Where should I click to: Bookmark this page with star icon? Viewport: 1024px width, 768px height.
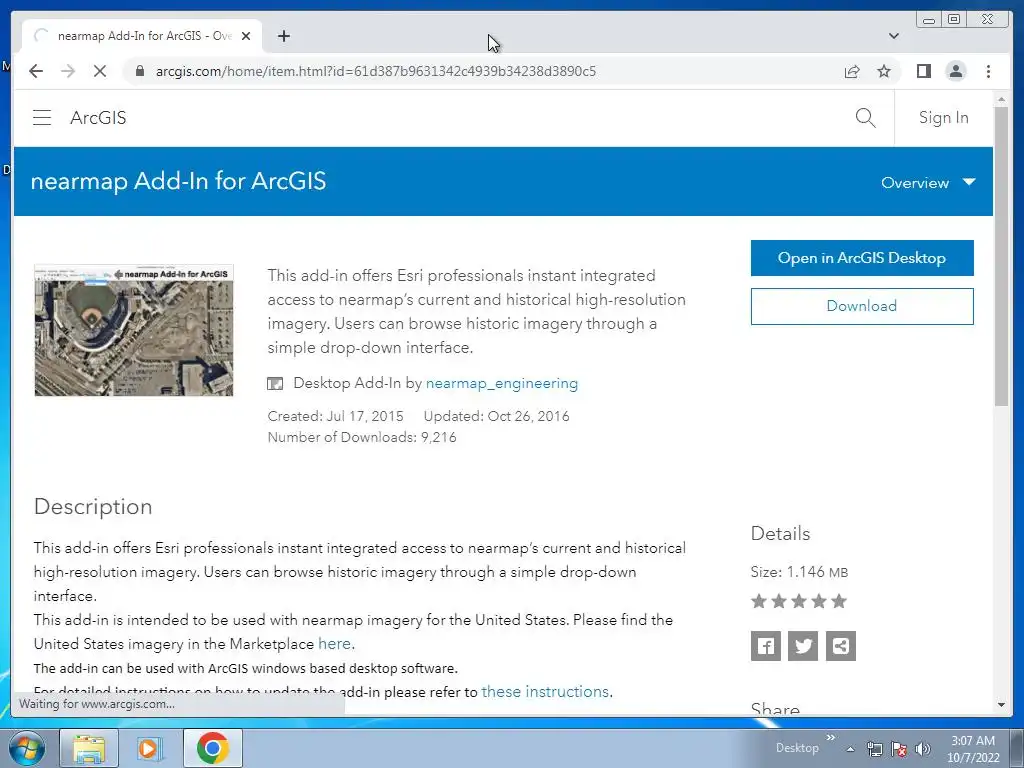pyautogui.click(x=884, y=71)
